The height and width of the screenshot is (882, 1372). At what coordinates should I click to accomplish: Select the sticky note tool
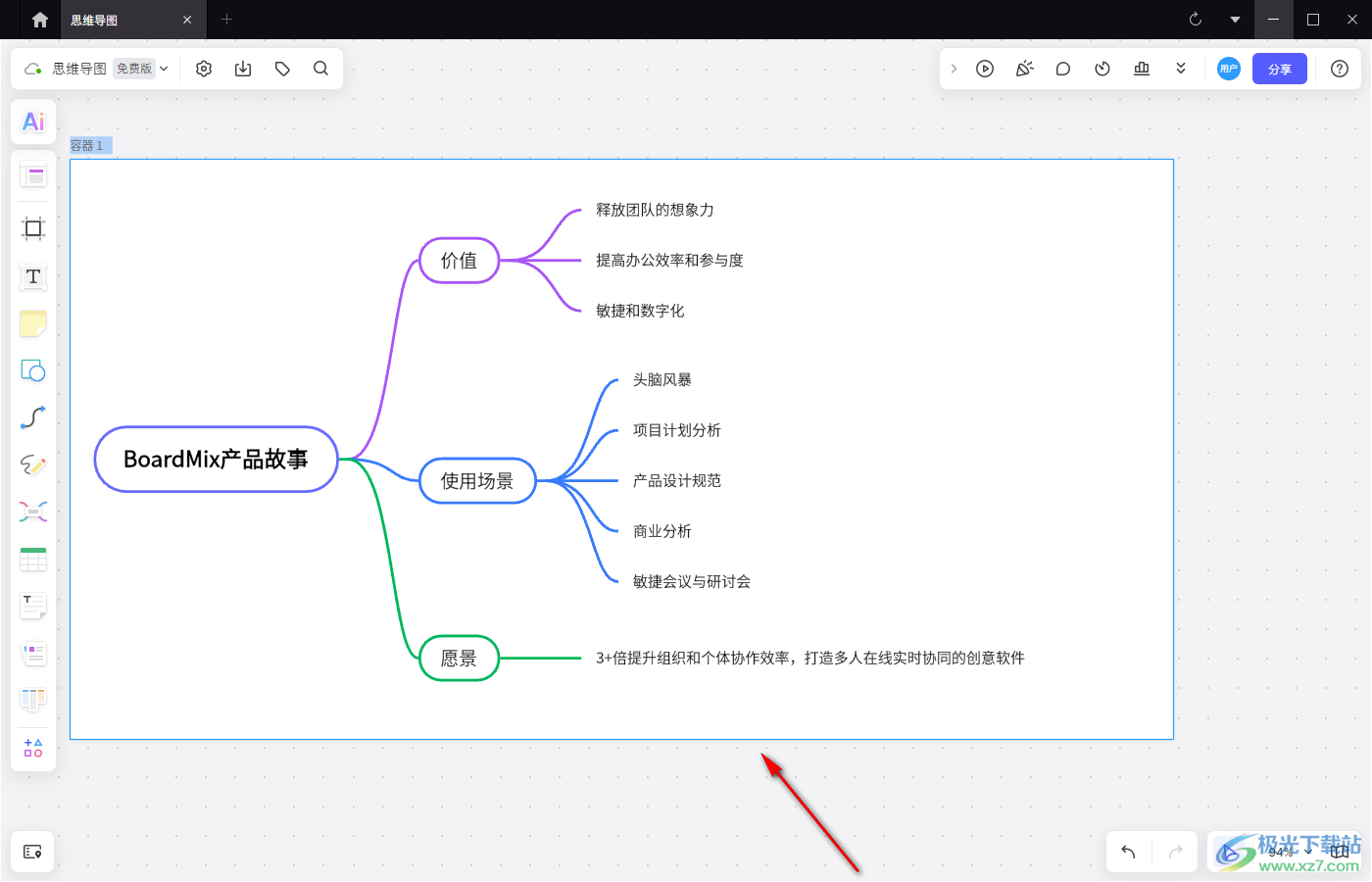coord(33,323)
